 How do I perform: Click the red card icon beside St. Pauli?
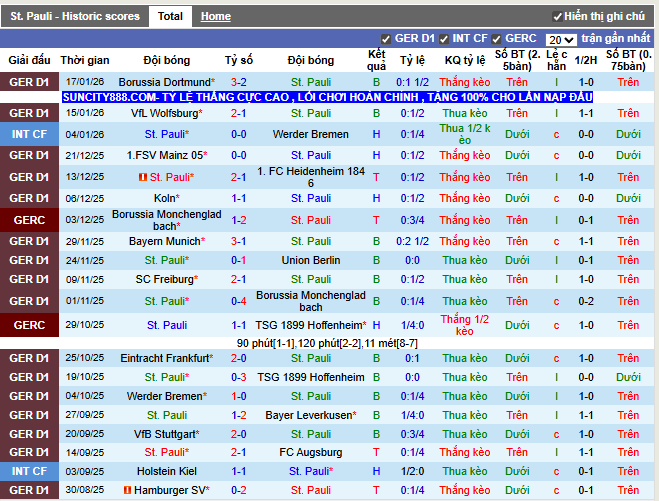tap(143, 177)
